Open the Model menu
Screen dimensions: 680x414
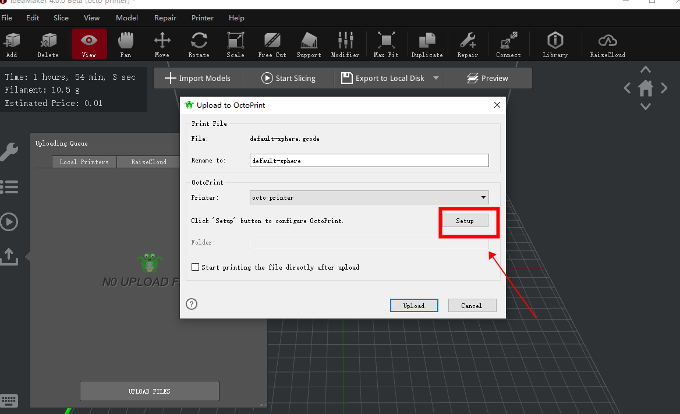click(x=127, y=18)
